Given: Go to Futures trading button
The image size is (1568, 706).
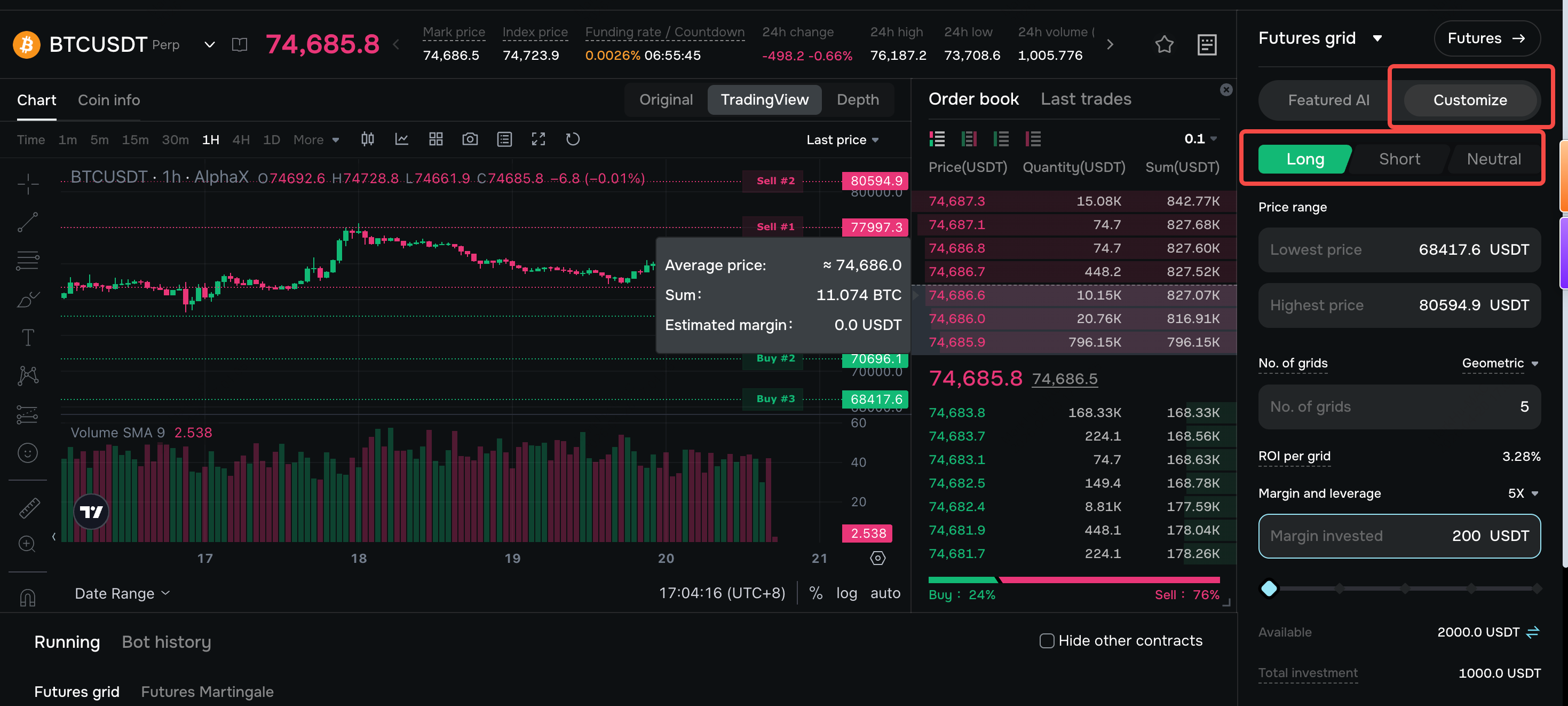Looking at the screenshot, I should point(1486,38).
